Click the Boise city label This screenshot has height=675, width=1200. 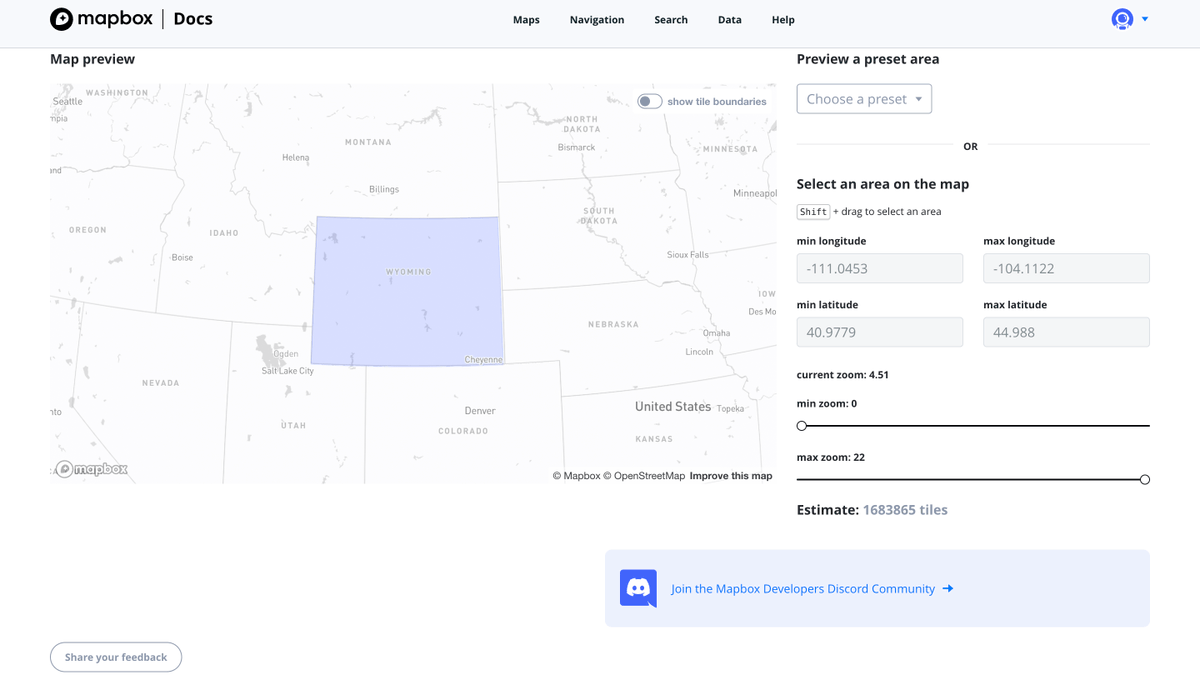tap(182, 257)
